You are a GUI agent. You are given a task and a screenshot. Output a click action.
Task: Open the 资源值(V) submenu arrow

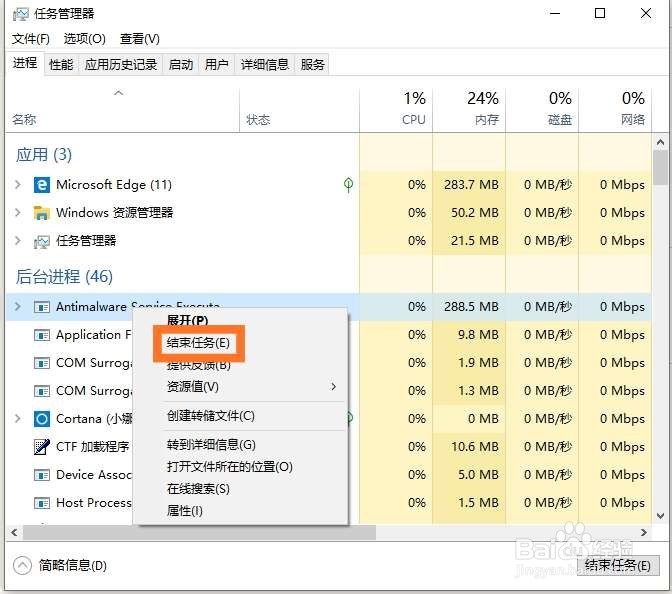333,387
